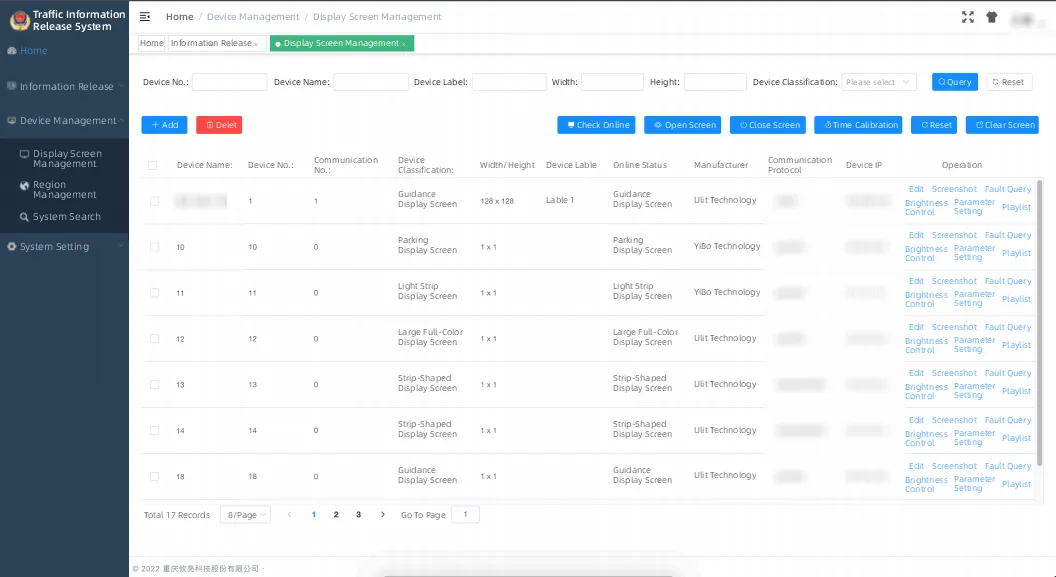Screen dimensions: 1056x577
Task: Select all rows with header checkbox
Action: pos(153,165)
